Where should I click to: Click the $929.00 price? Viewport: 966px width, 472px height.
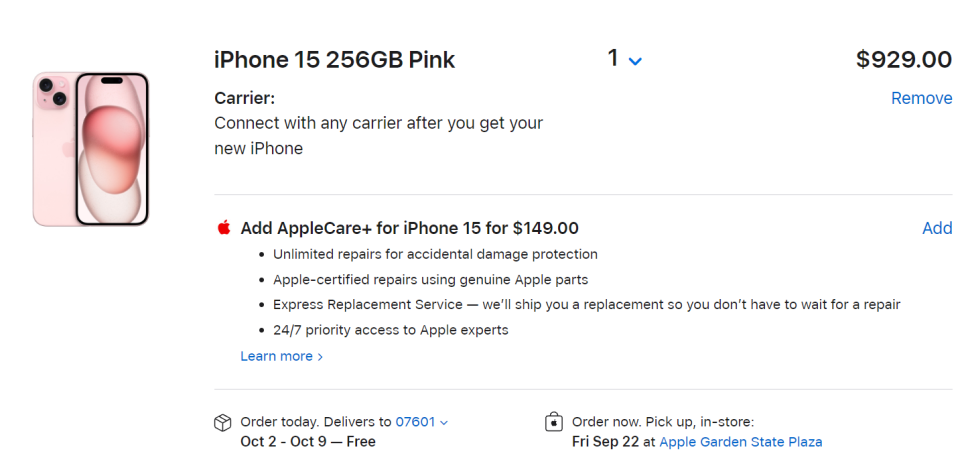[x=904, y=60]
